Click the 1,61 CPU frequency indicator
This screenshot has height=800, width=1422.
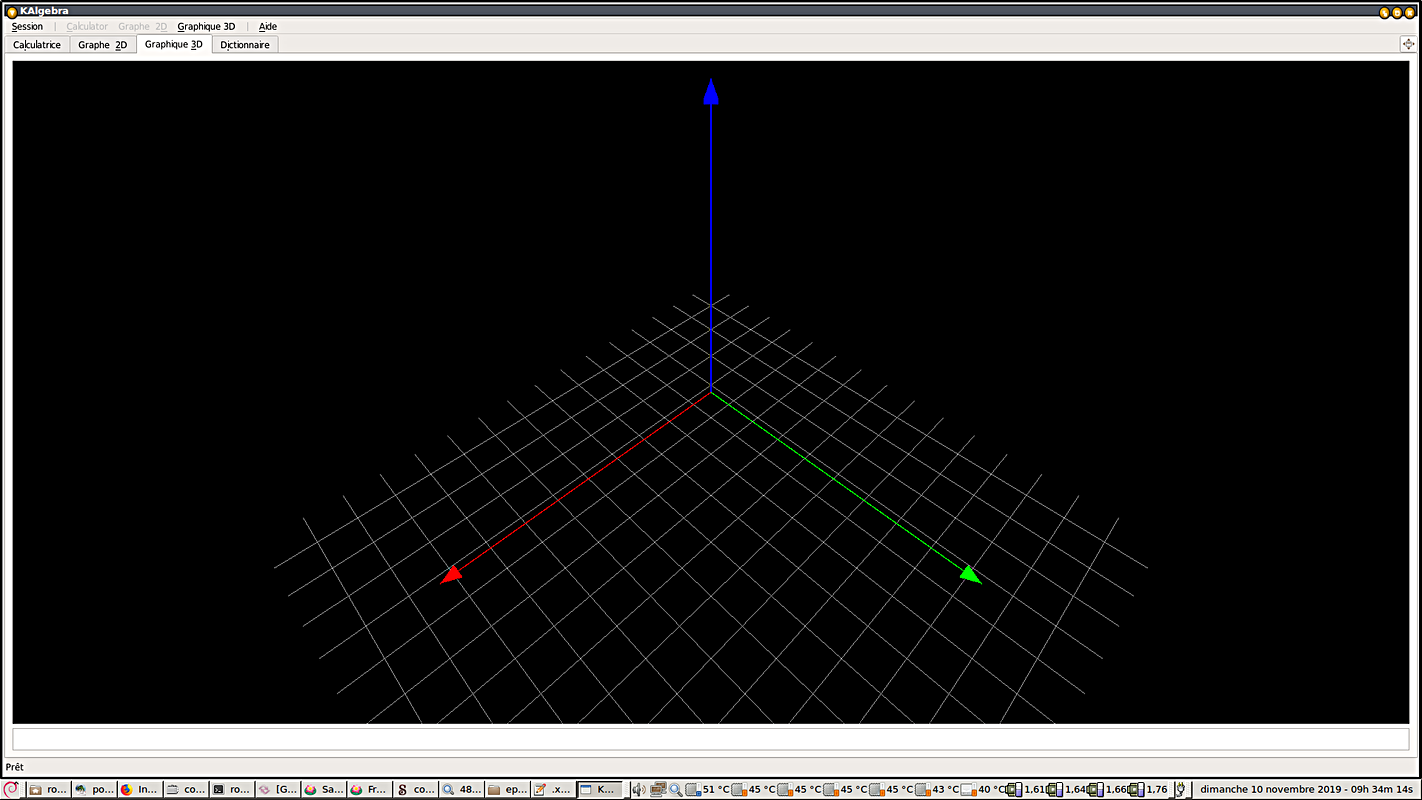[x=1026, y=789]
